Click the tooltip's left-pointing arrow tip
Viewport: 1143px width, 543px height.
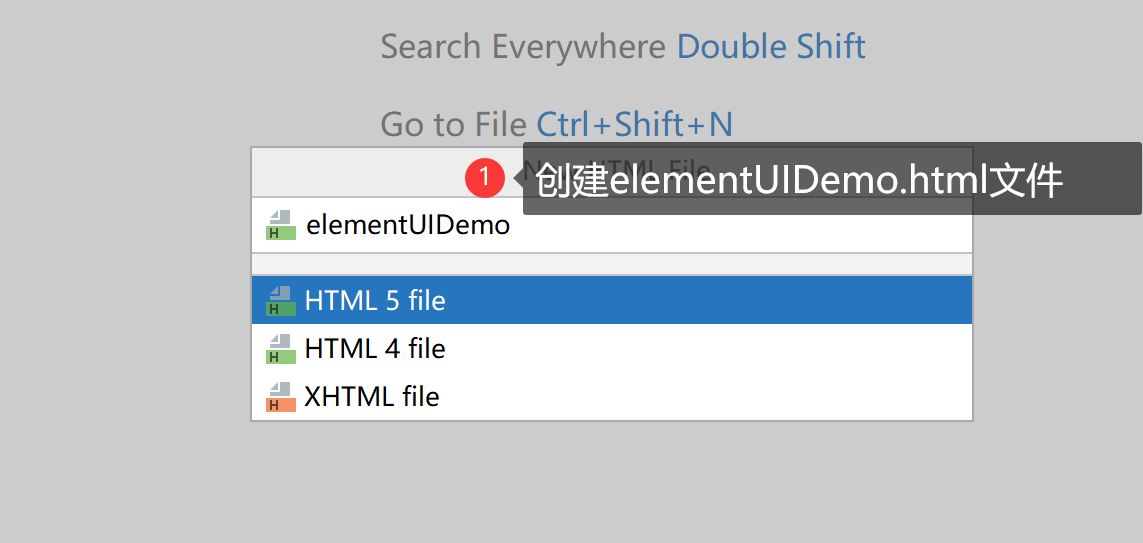(x=518, y=179)
